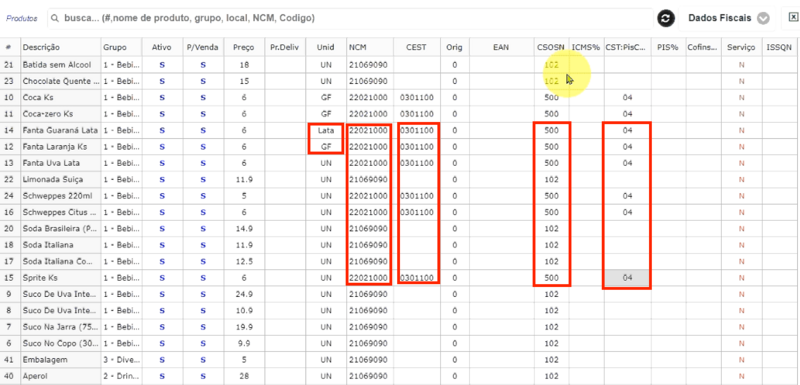Toggle Ativo S for Embalagem
The width and height of the screenshot is (800, 385).
(162, 360)
